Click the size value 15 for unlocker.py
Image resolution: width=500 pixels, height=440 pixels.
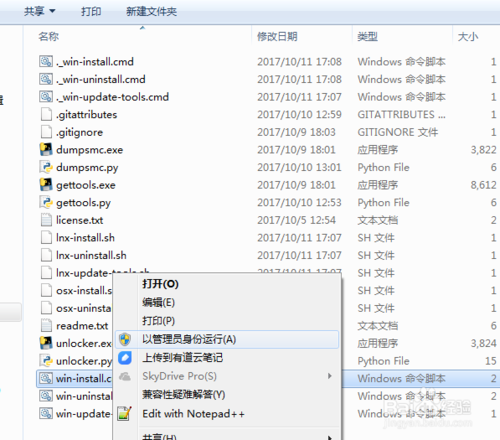point(491,361)
